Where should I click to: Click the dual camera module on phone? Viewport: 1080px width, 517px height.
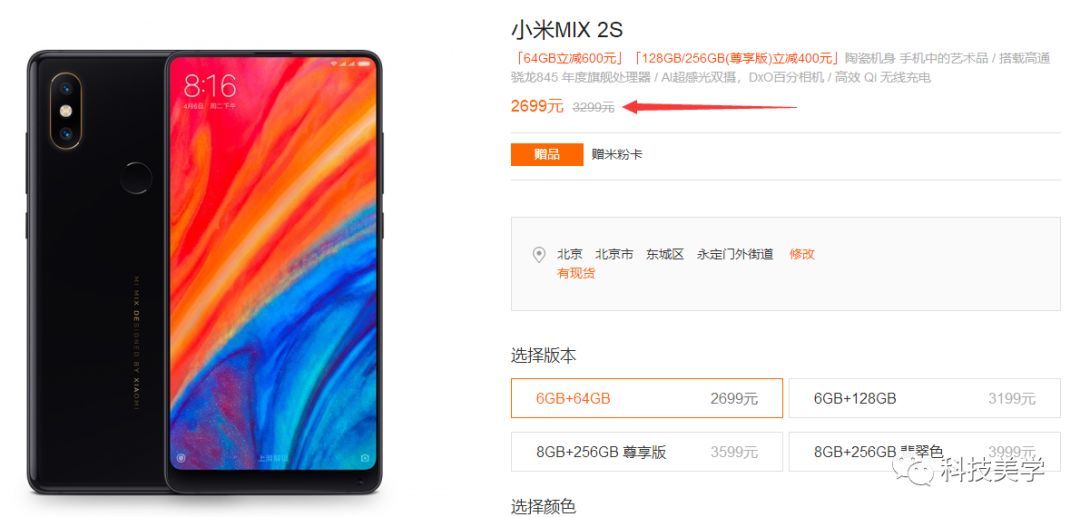pyautogui.click(x=65, y=111)
